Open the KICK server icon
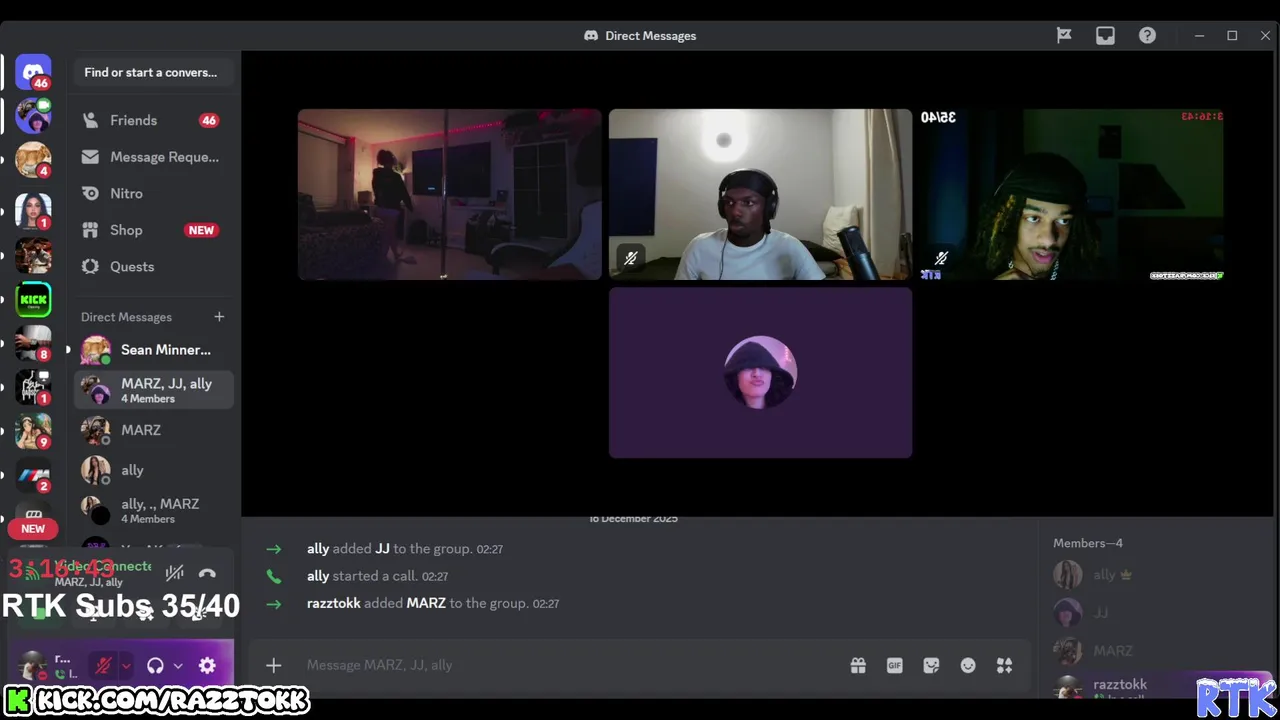The height and width of the screenshot is (720, 1280). 33,299
